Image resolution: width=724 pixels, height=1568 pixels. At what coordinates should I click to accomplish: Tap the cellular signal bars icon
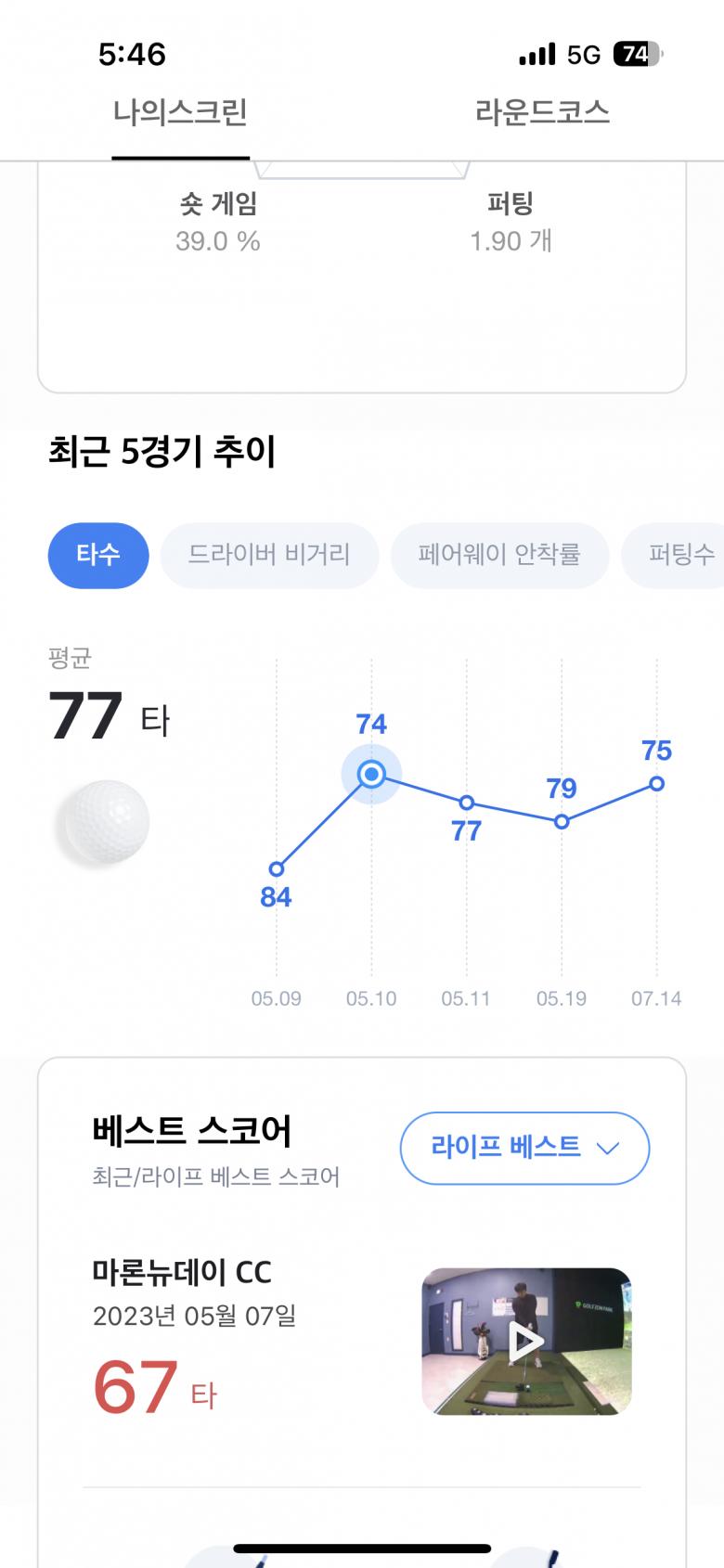(x=537, y=54)
